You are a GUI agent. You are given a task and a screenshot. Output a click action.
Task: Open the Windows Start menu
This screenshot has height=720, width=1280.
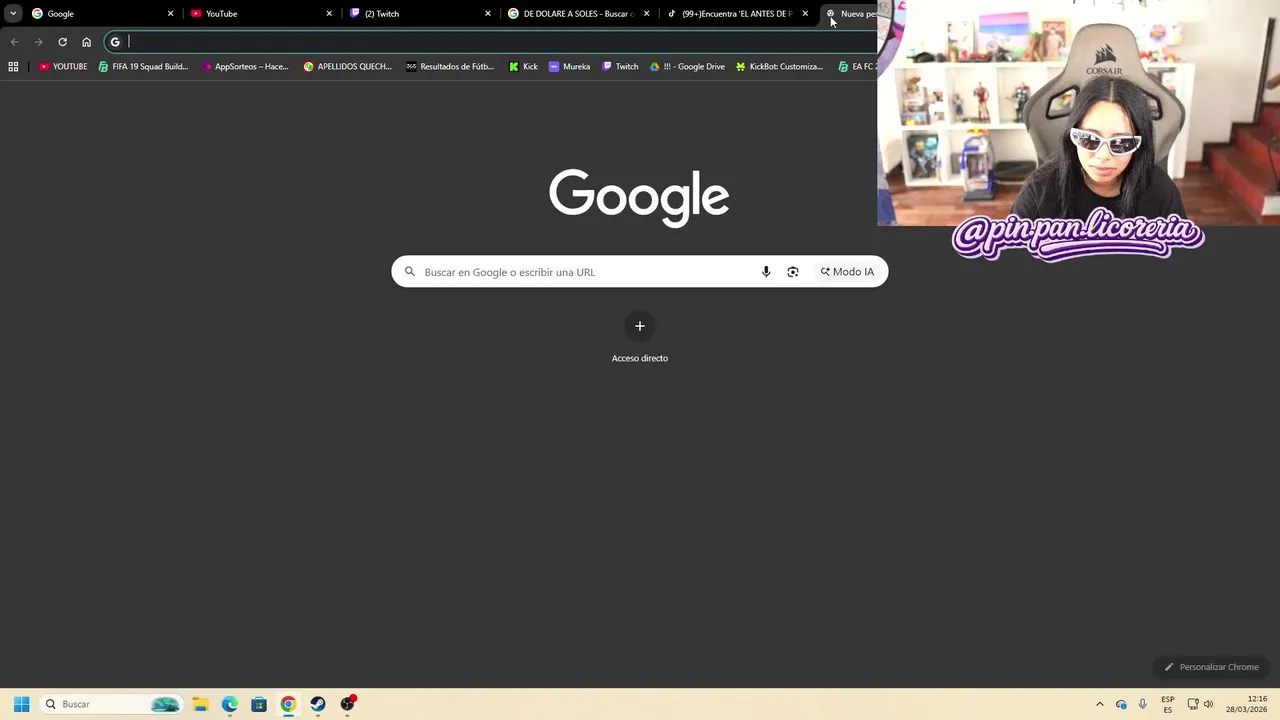pyautogui.click(x=21, y=704)
